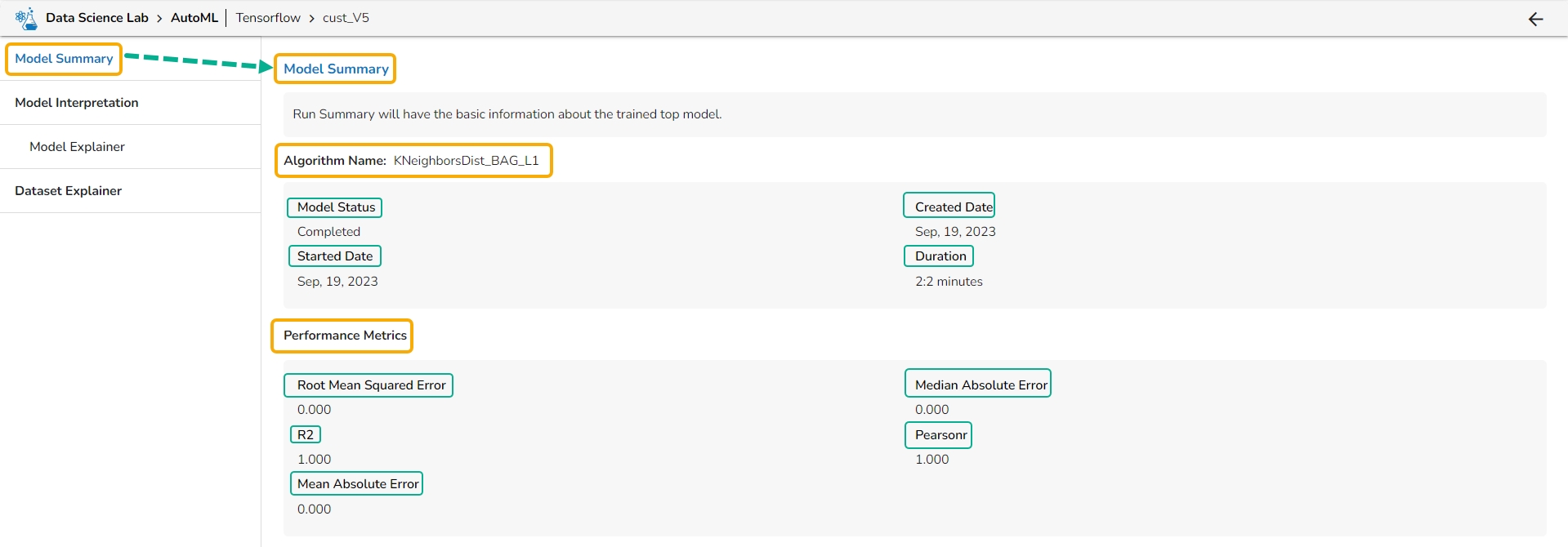Click the cust_V5 breadcrumb item
This screenshot has width=1568, height=547.
tap(346, 18)
